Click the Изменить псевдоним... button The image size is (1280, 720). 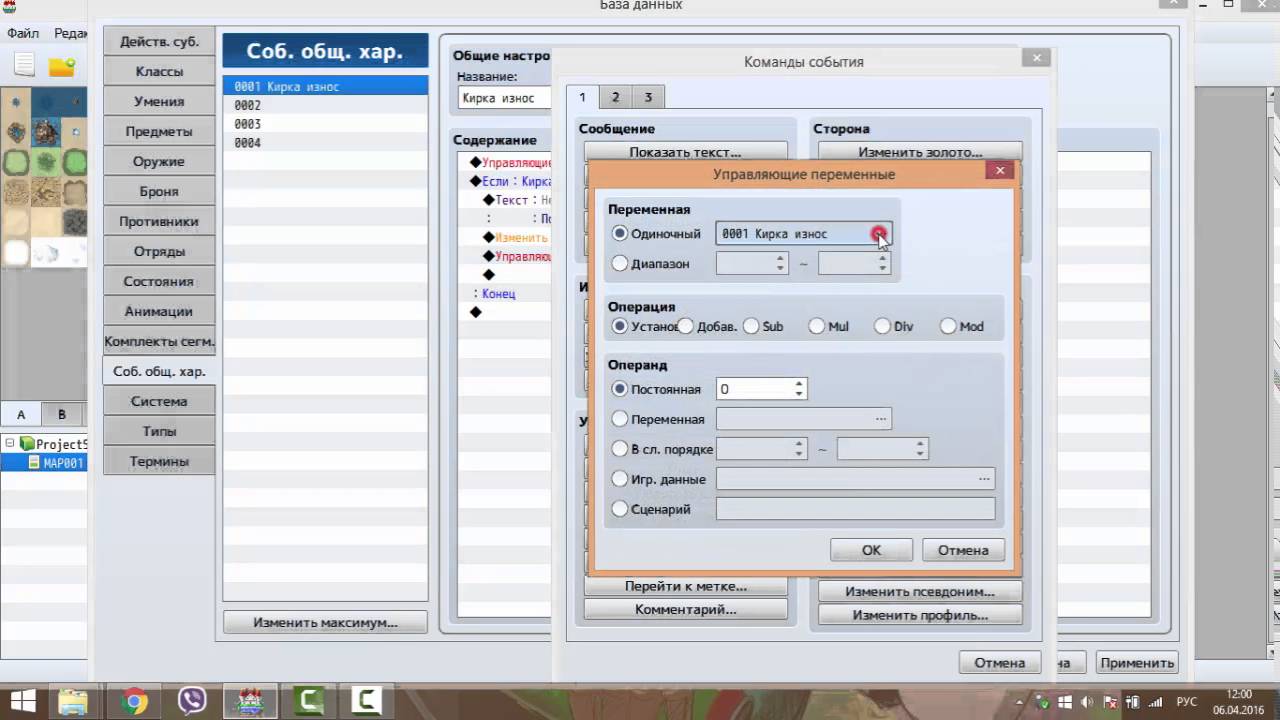[x=920, y=591]
